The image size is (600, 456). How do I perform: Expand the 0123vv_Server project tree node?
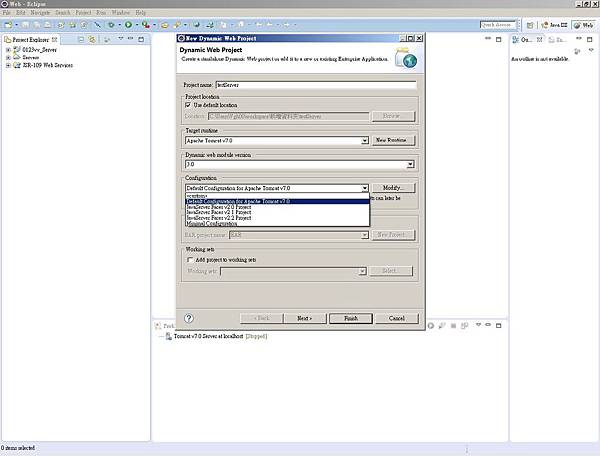pyautogui.click(x=8, y=50)
